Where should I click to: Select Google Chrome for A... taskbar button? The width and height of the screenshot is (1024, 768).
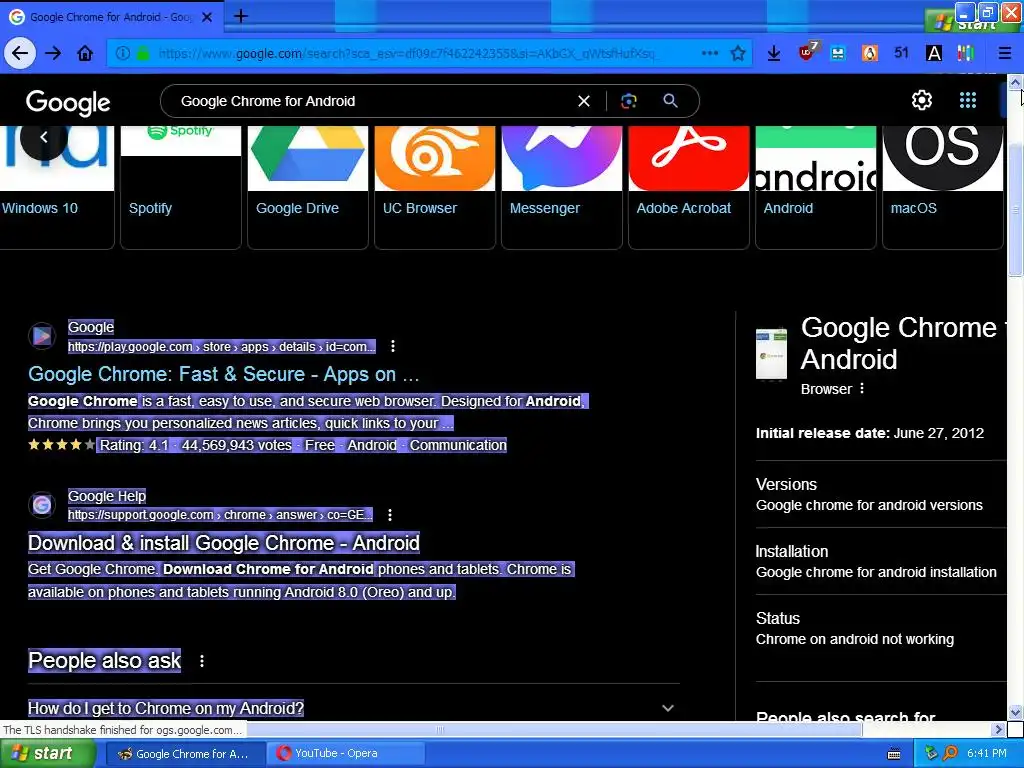(x=185, y=754)
